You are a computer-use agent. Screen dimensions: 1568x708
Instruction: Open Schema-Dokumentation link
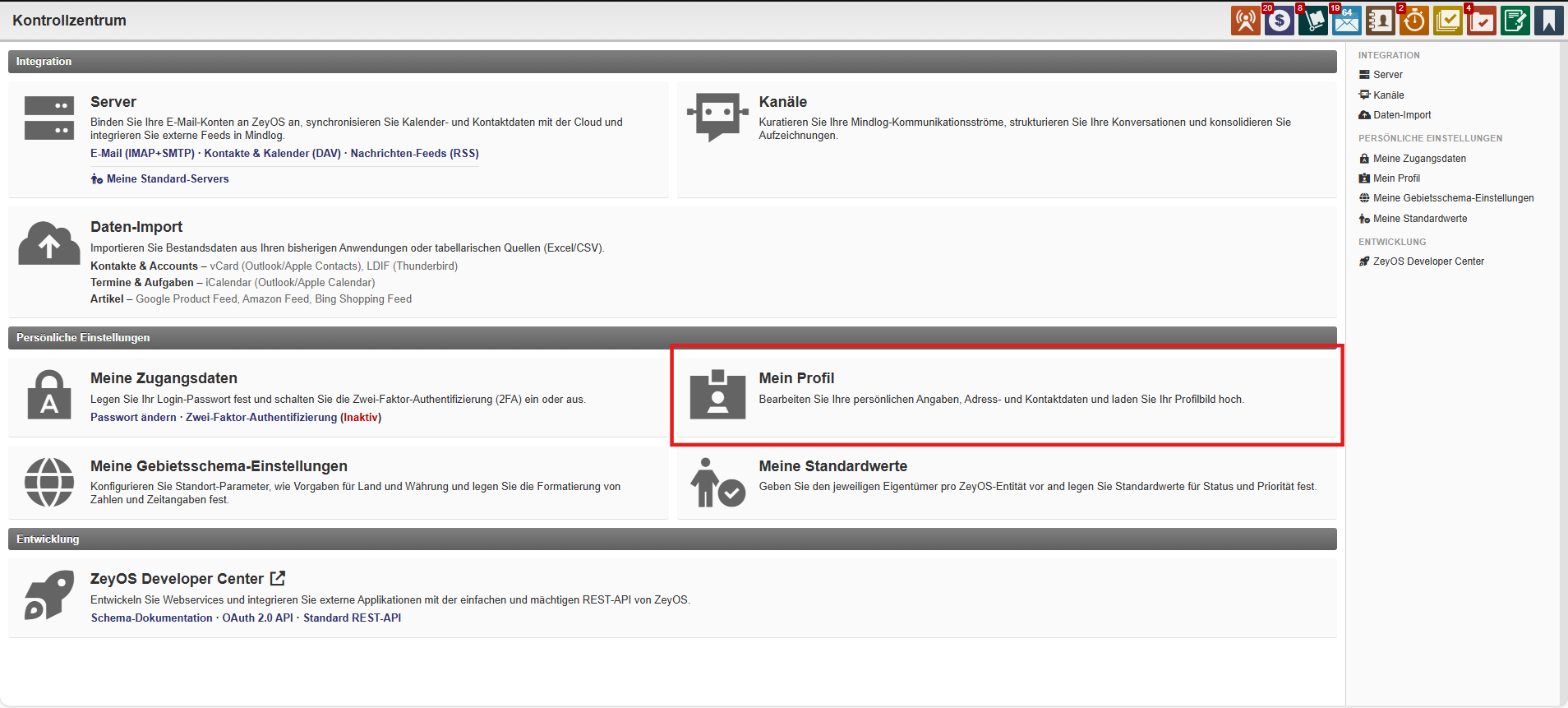point(152,618)
